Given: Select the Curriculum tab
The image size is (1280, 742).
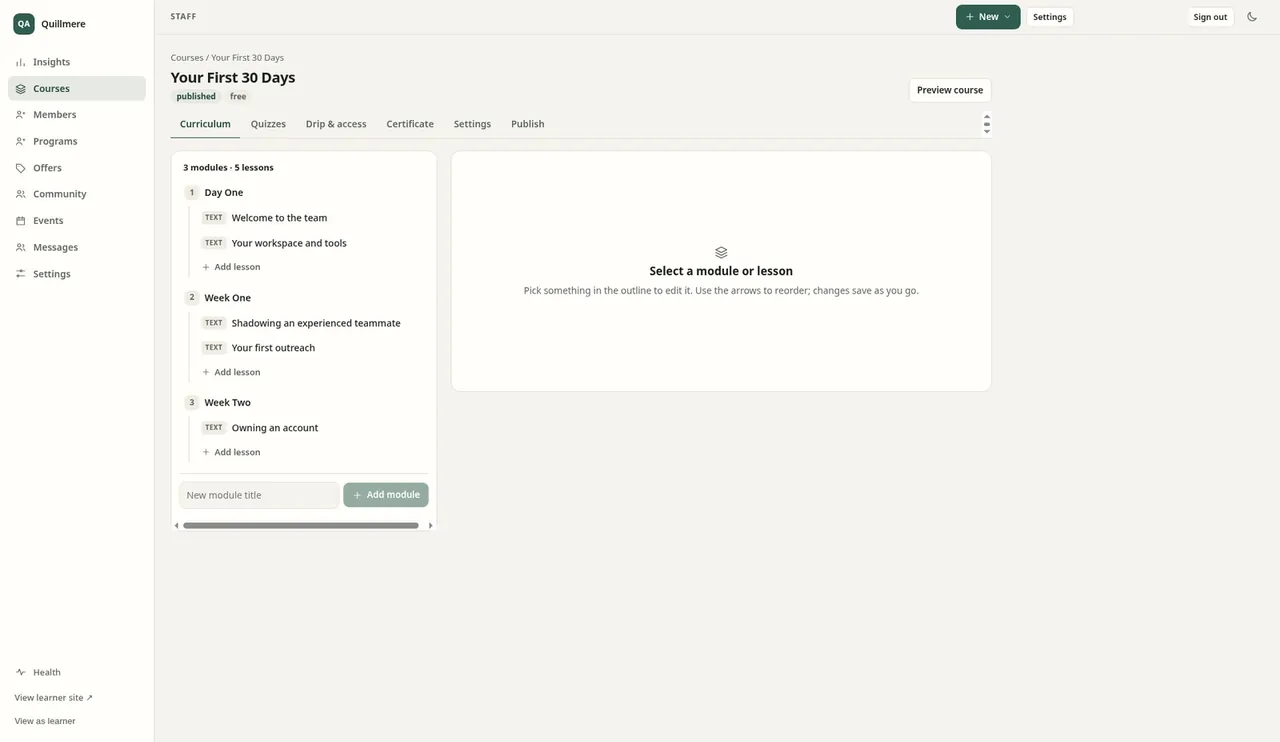Looking at the screenshot, I should (205, 124).
